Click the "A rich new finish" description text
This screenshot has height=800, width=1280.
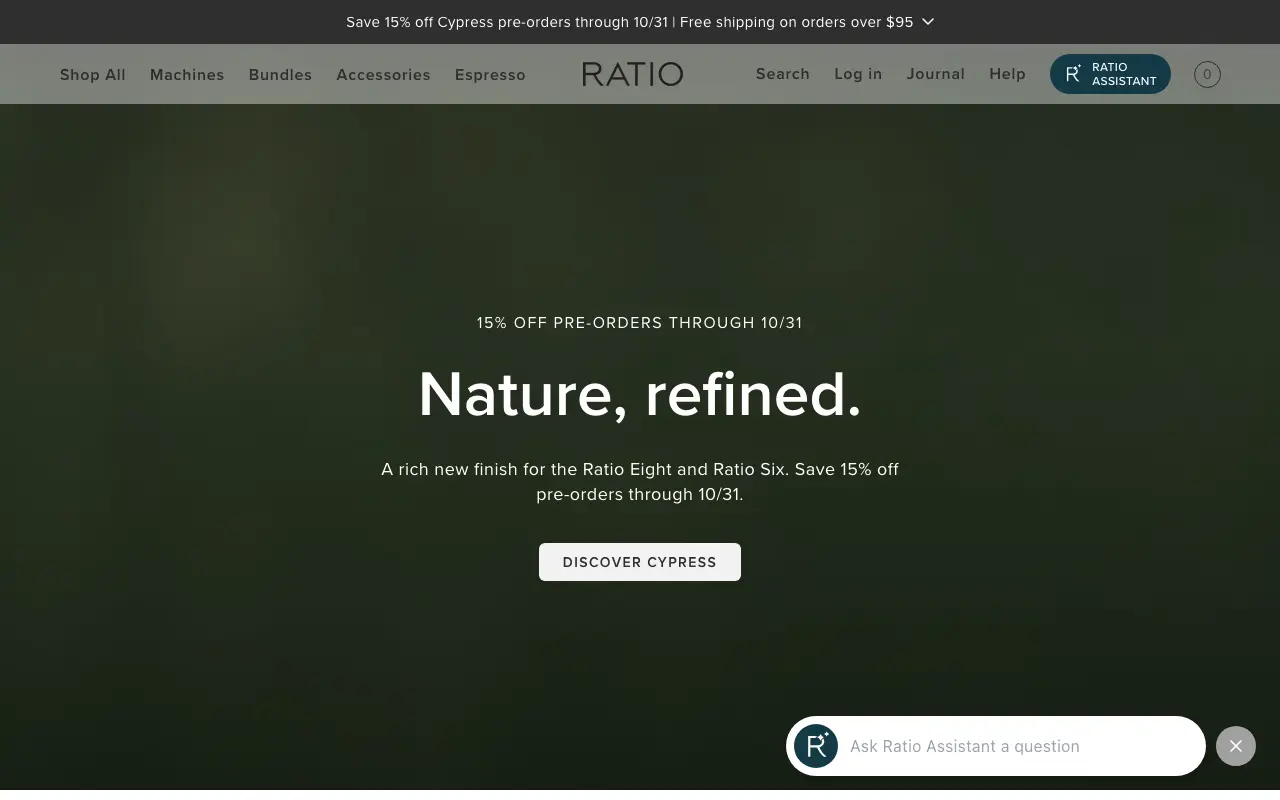[640, 481]
